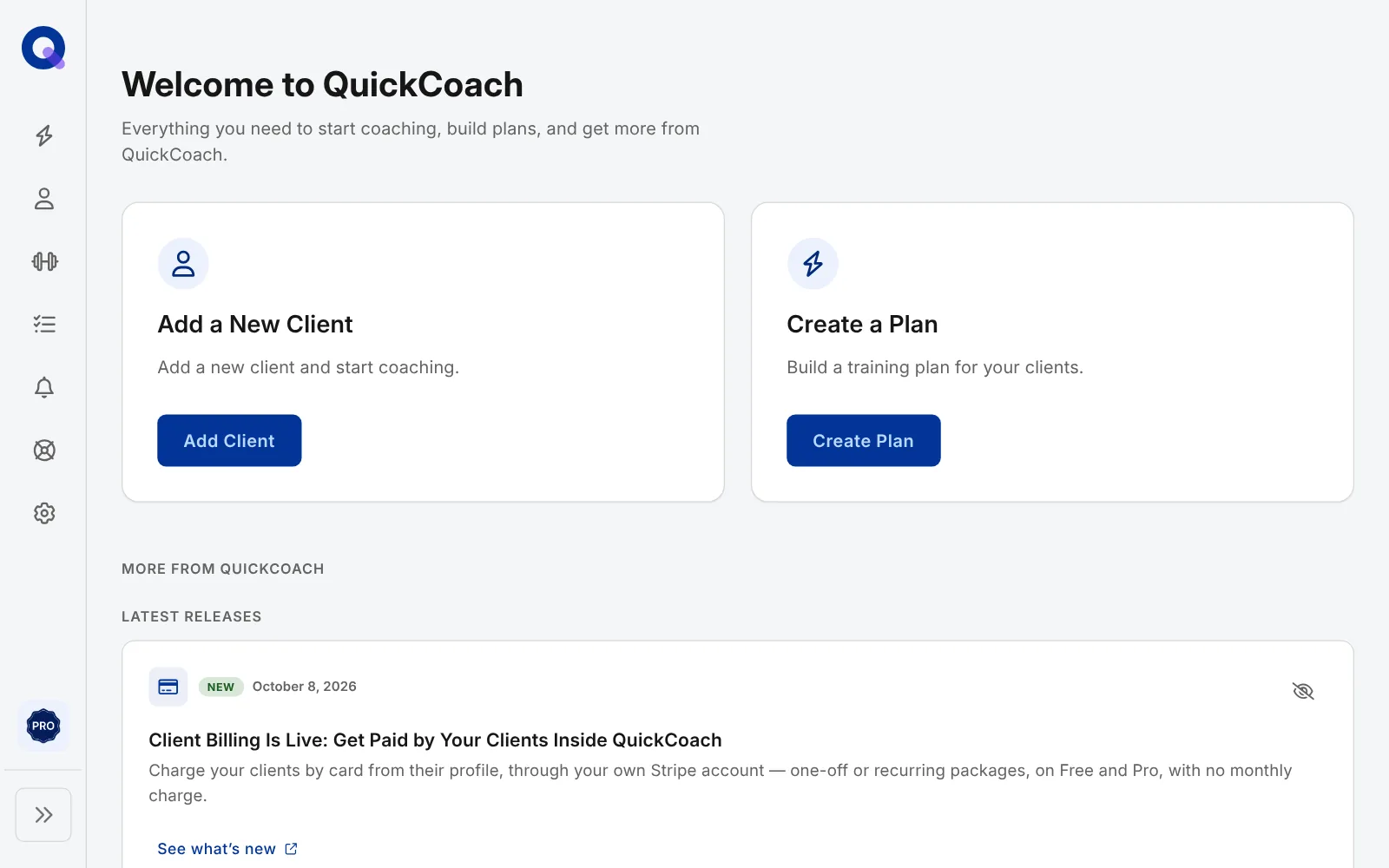Viewport: 1389px width, 868px height.
Task: Open the checklist icon in the sidebar
Action: tap(44, 325)
